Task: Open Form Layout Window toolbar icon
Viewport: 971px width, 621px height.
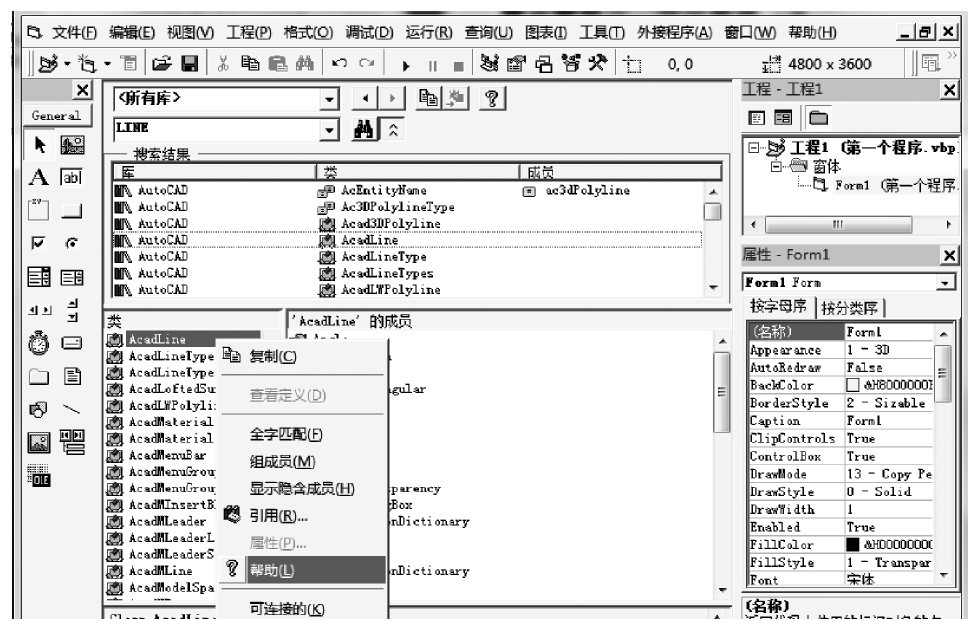Action: 543,64
